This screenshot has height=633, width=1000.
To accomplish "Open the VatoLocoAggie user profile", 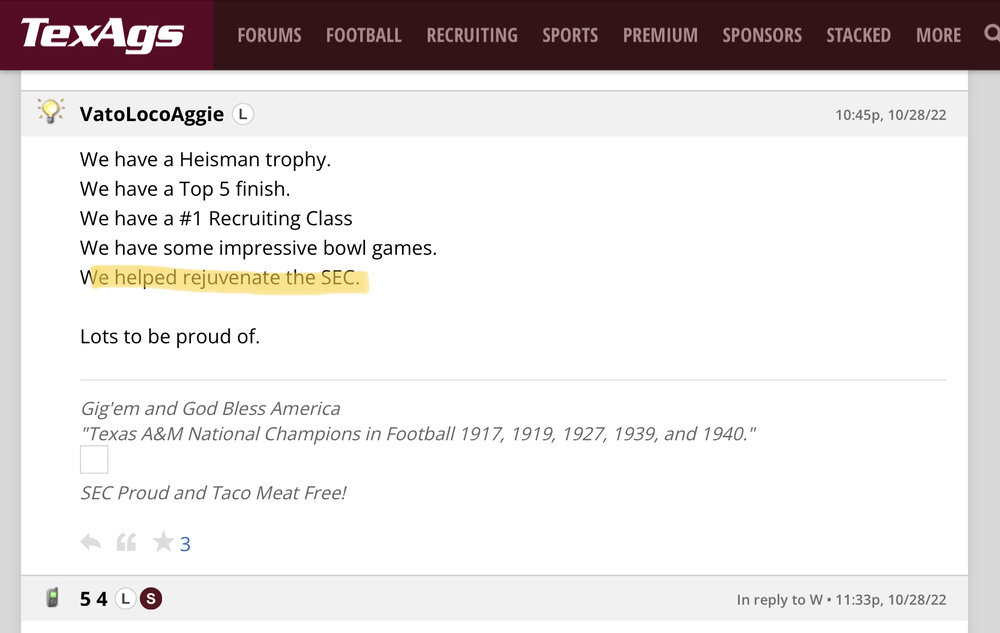I will [x=152, y=114].
